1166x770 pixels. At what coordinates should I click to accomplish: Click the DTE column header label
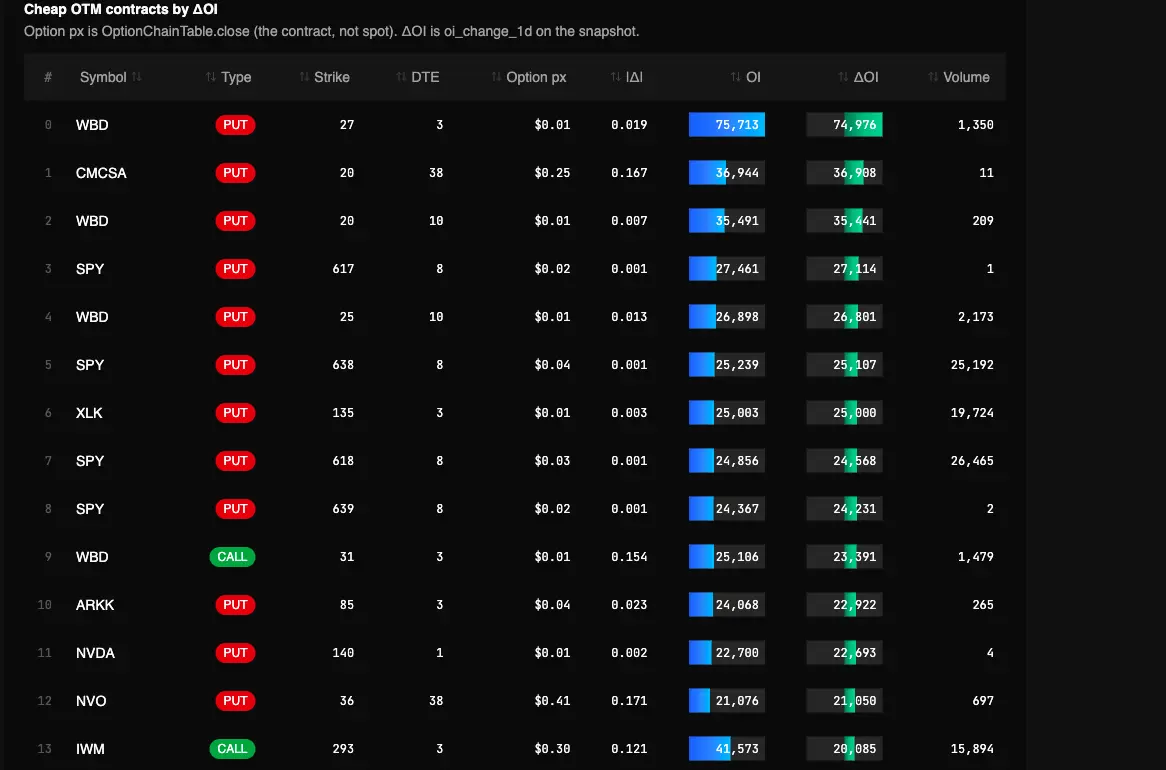point(425,77)
